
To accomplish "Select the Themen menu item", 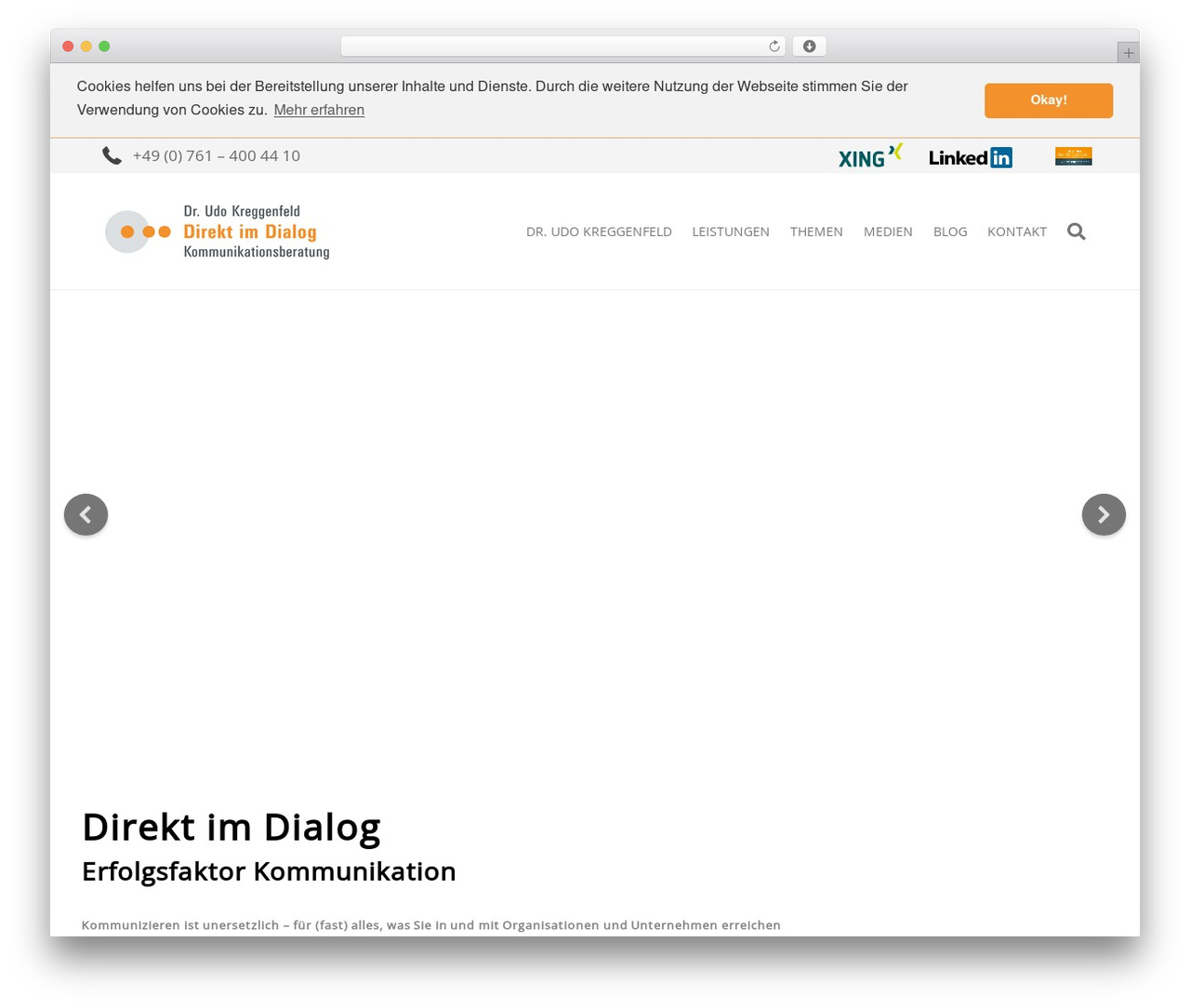I will [x=816, y=232].
